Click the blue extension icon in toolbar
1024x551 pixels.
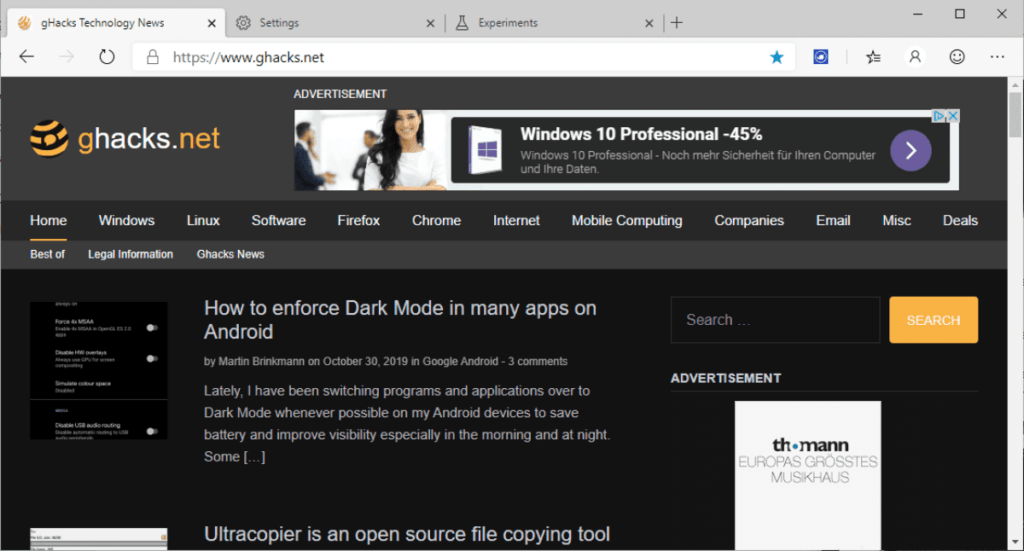click(821, 57)
